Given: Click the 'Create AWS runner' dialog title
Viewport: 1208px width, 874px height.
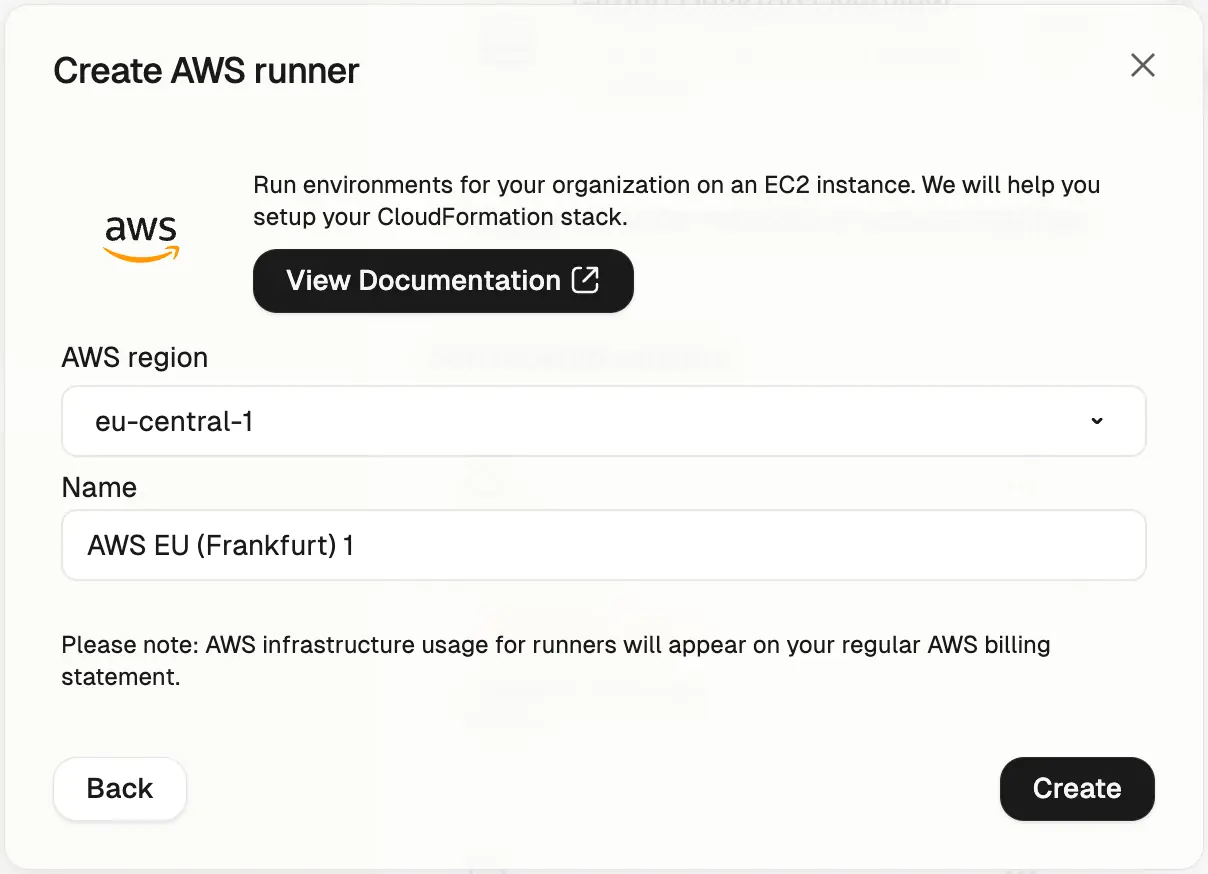Looking at the screenshot, I should (206, 71).
